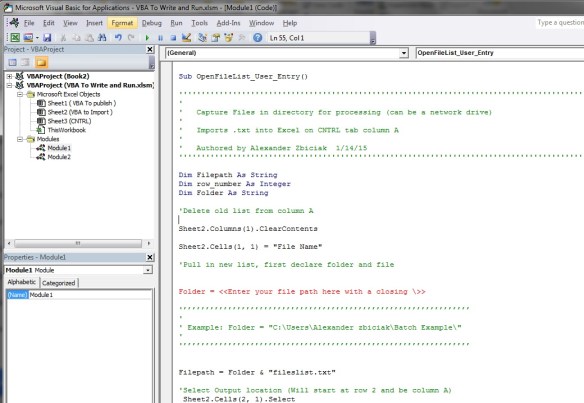Click the (Name) Module1 property value field
The image size is (584, 403).
(90, 295)
